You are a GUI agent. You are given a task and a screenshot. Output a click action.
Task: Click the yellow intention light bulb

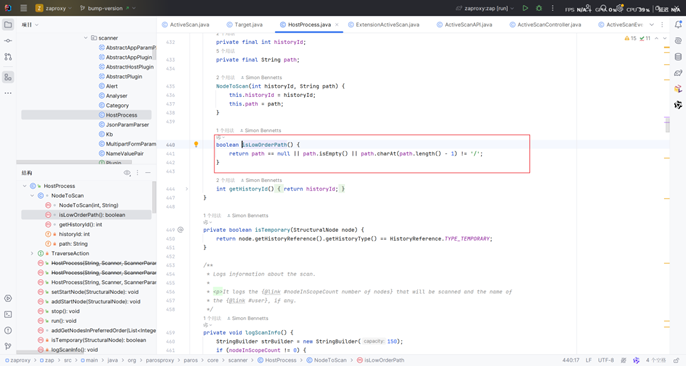coord(196,144)
